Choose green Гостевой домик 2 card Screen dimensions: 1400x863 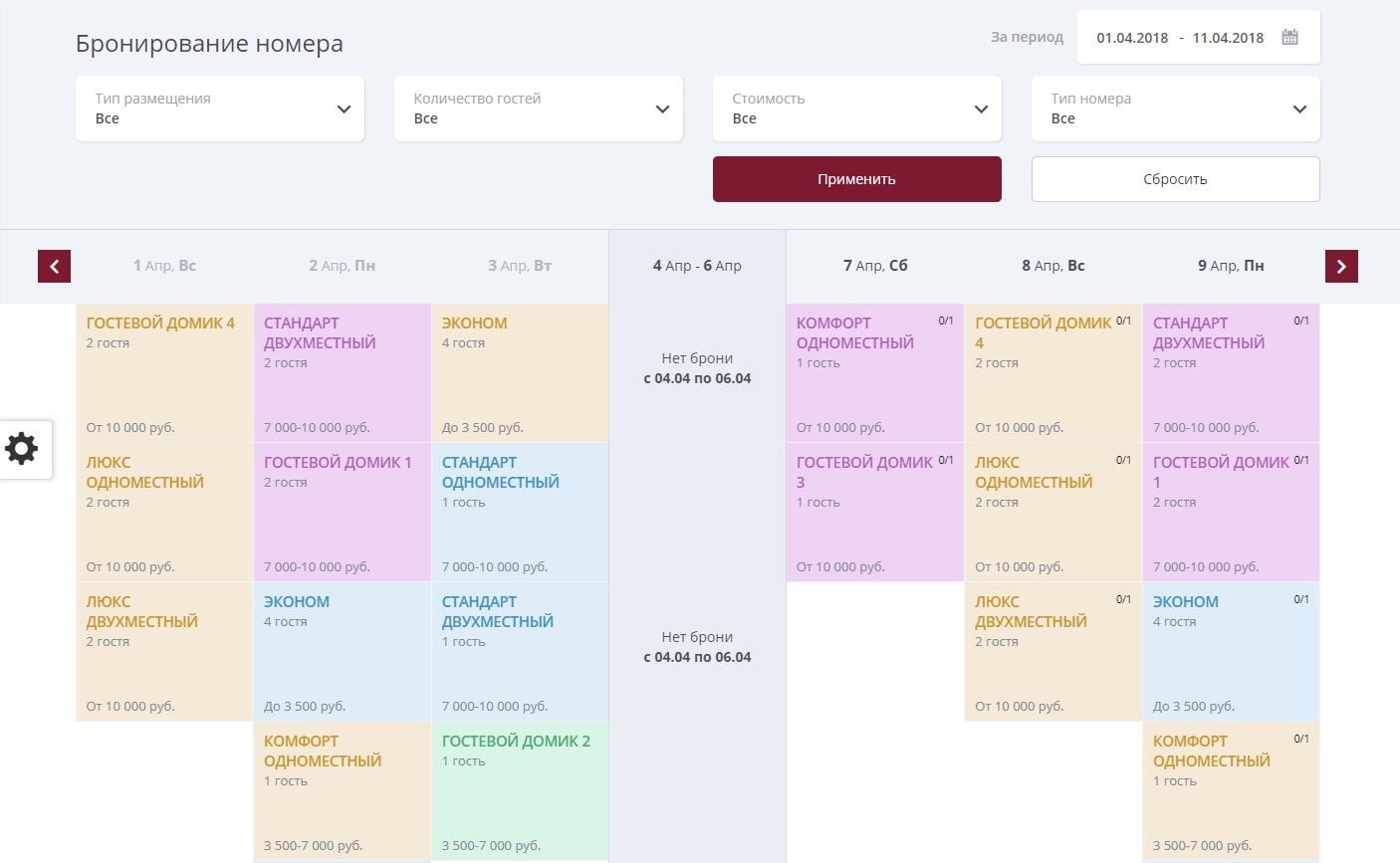(520, 791)
